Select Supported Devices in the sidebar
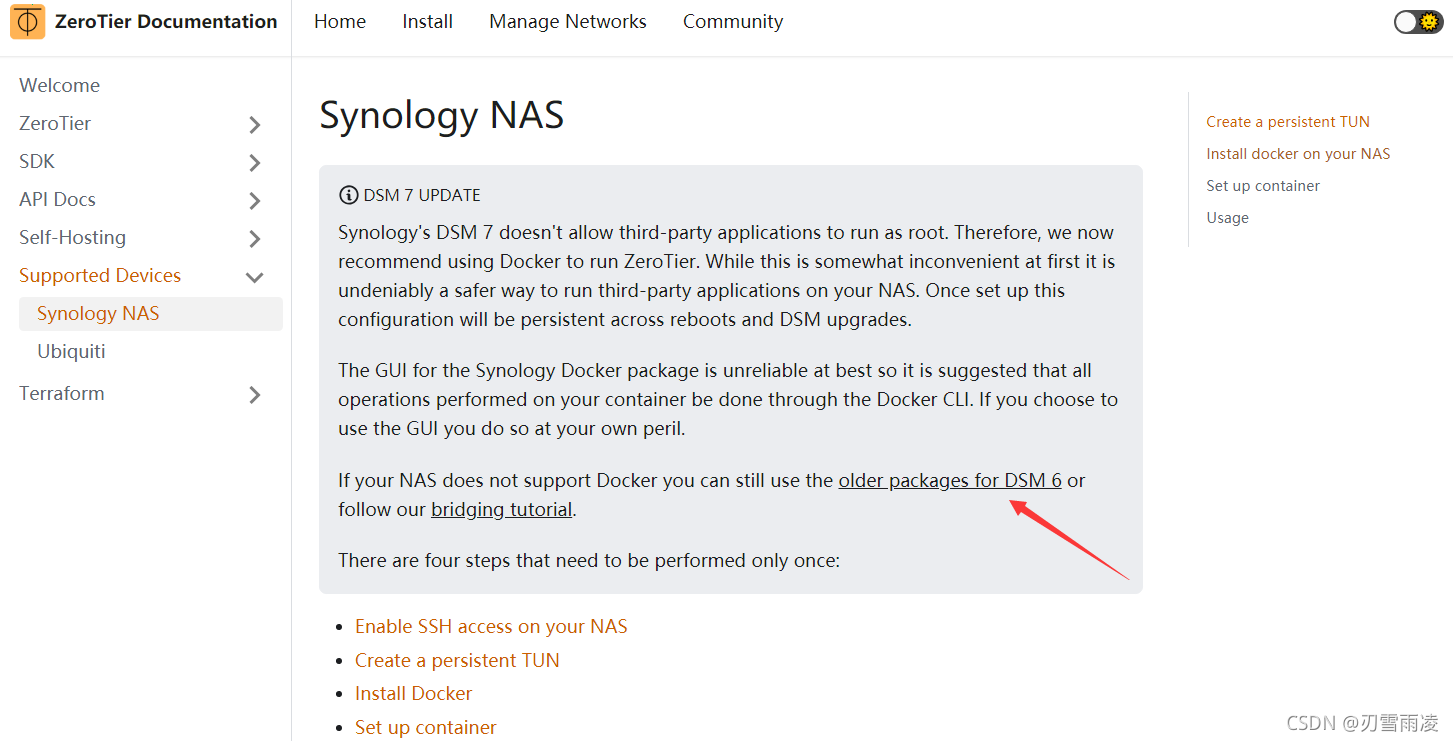This screenshot has width=1453, height=741. point(100,275)
